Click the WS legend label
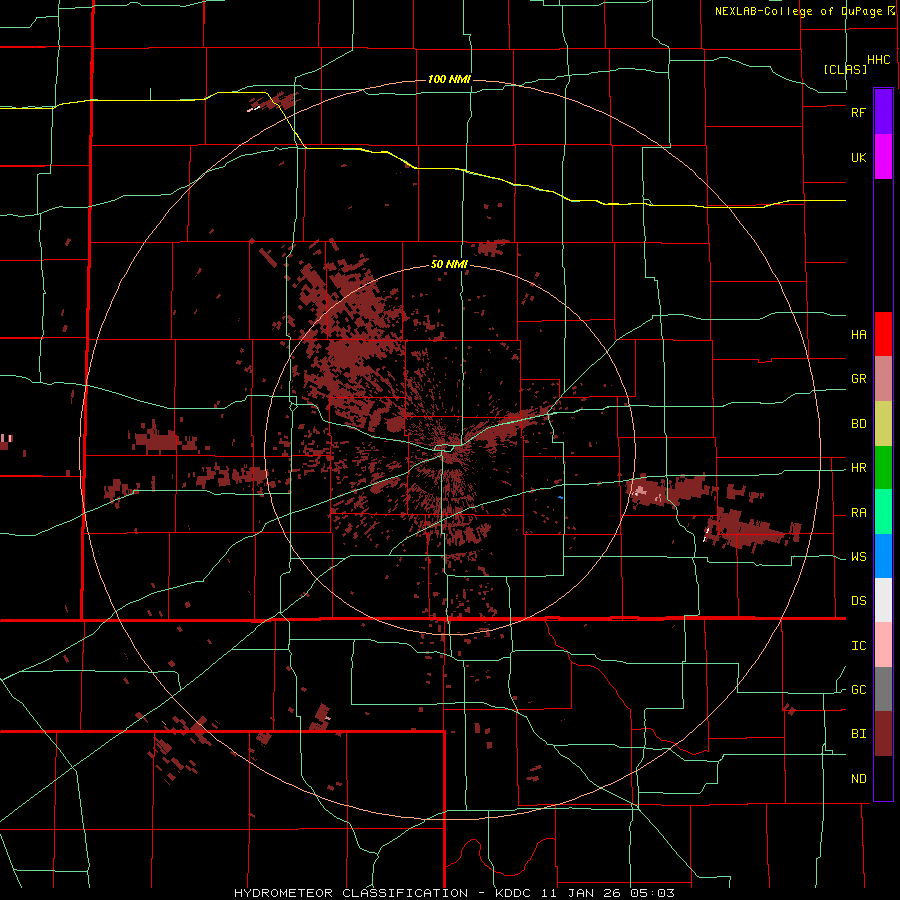The image size is (900, 900). click(858, 557)
